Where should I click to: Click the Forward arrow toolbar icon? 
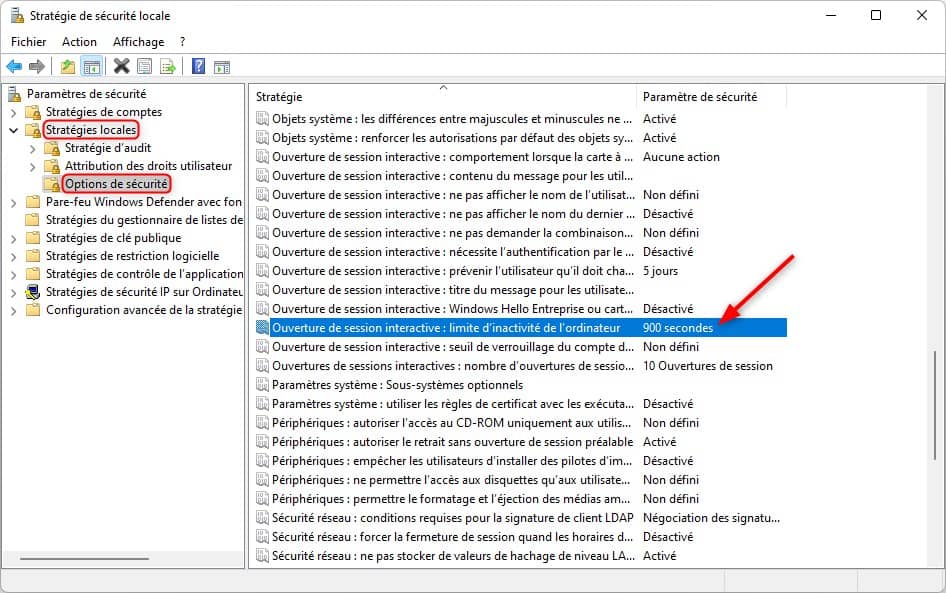(x=37, y=66)
